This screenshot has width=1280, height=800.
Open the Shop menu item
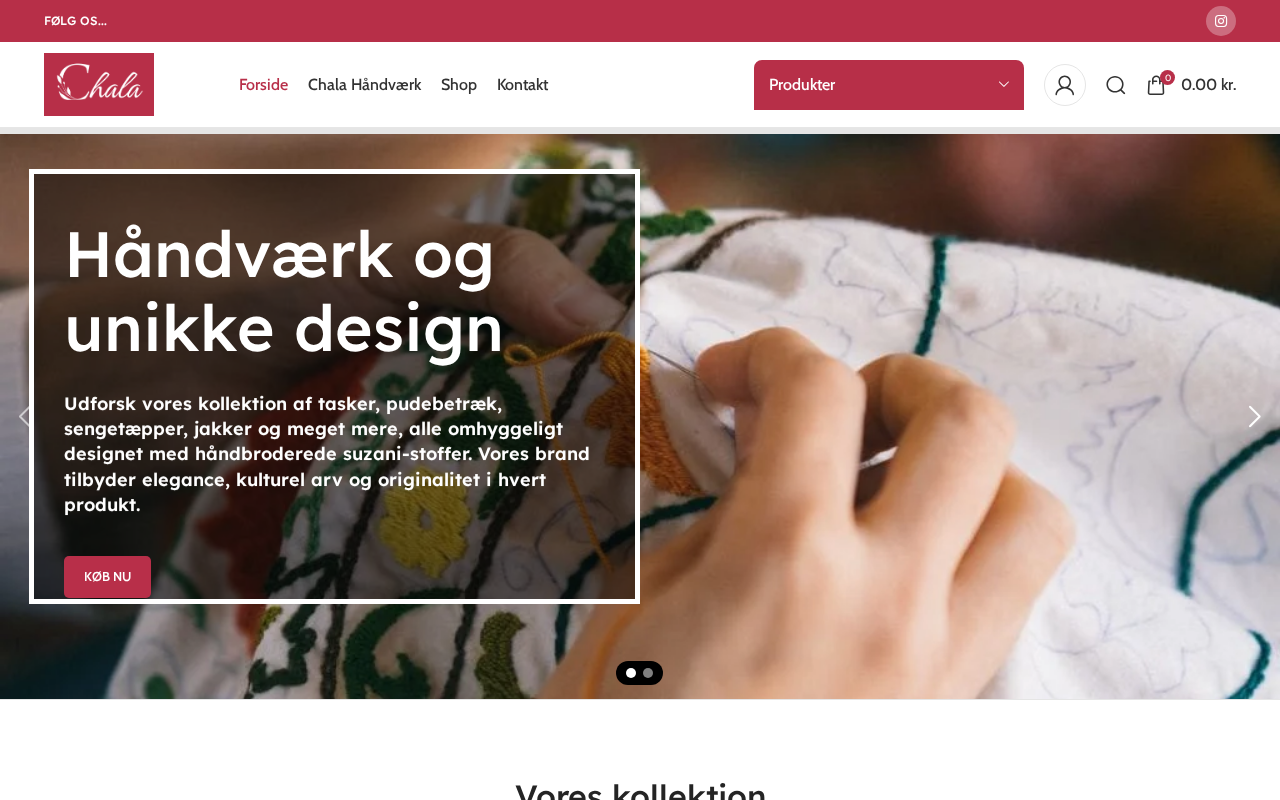(459, 85)
